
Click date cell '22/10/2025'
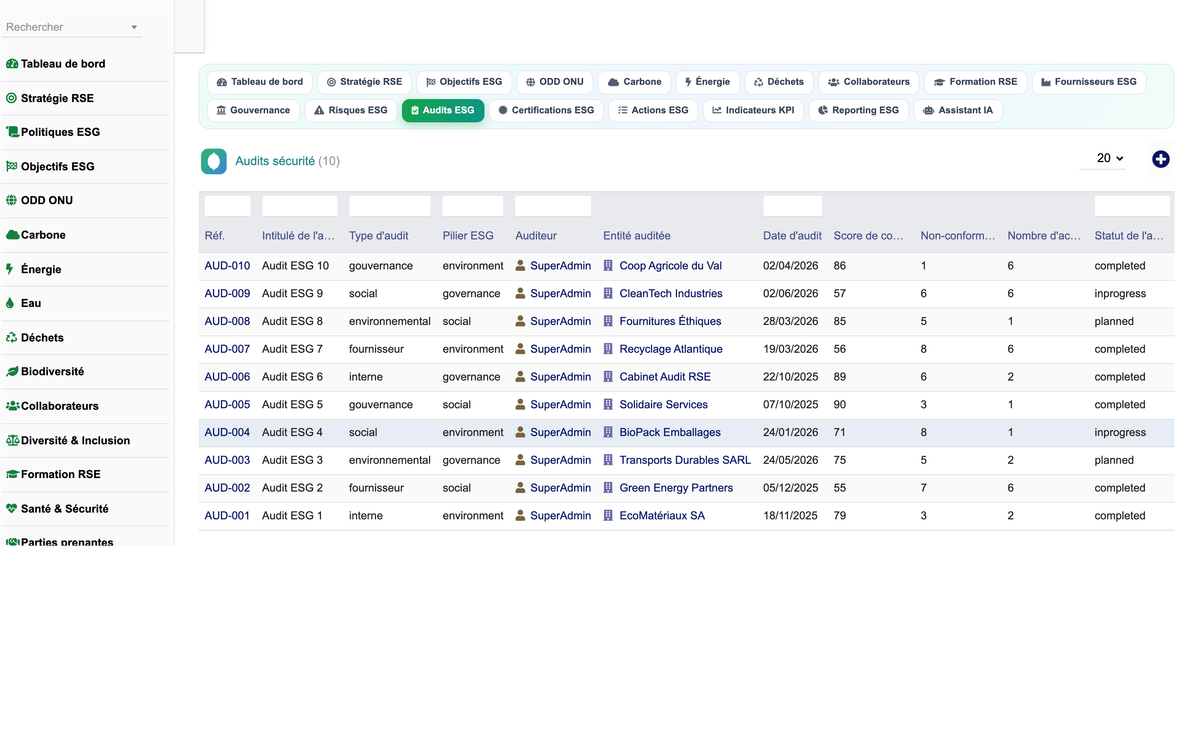pos(790,377)
